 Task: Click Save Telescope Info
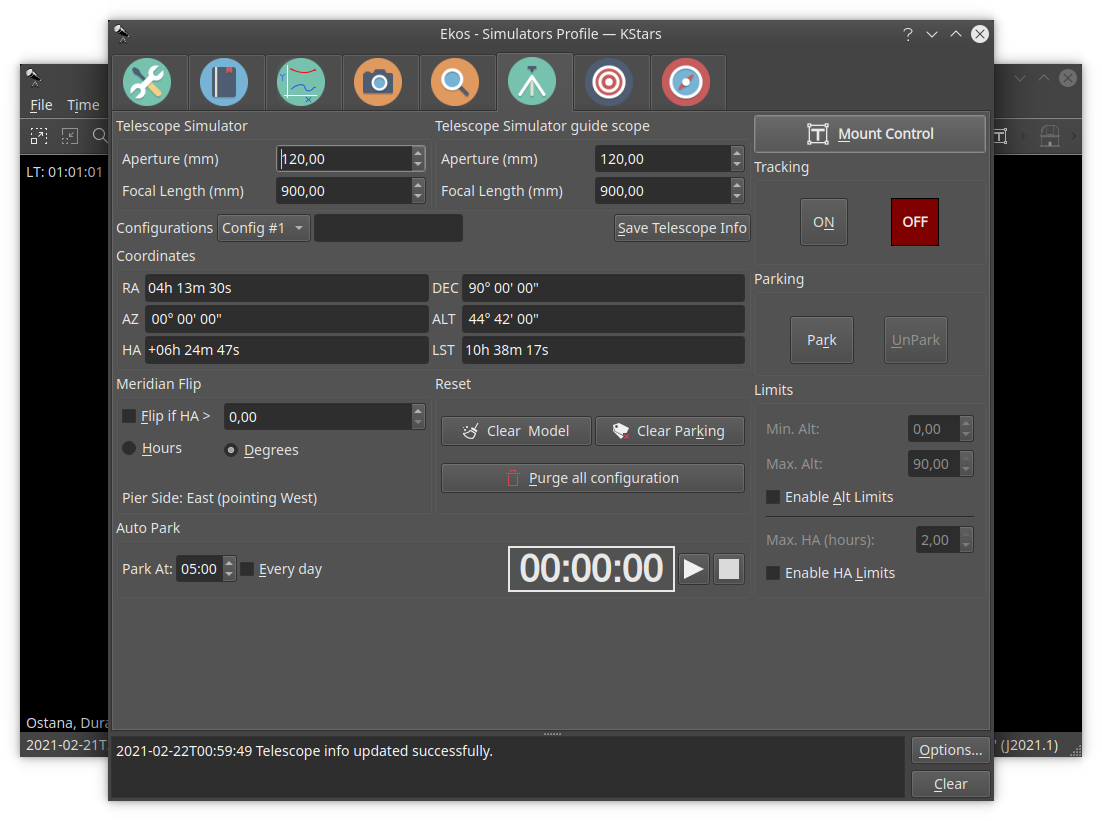[682, 228]
